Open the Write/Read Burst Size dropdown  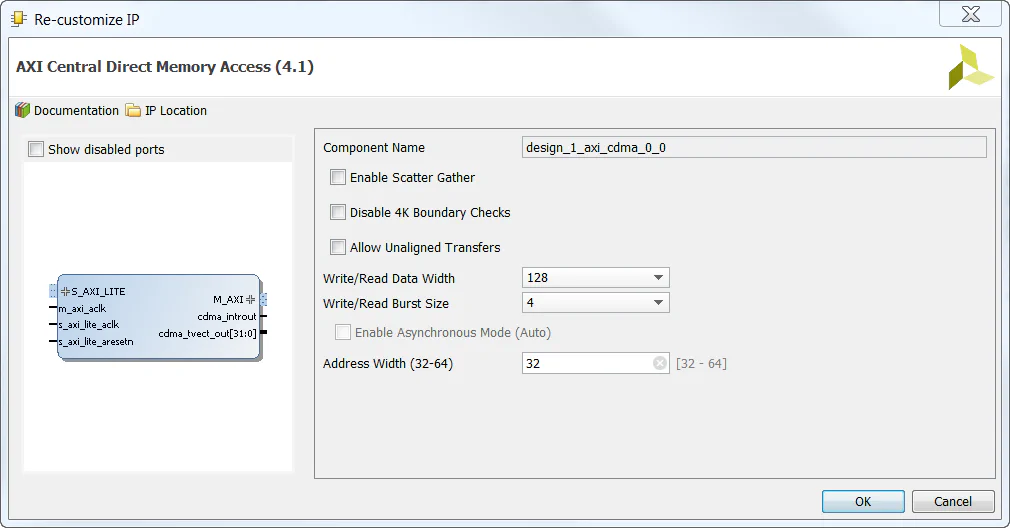[x=595, y=303]
